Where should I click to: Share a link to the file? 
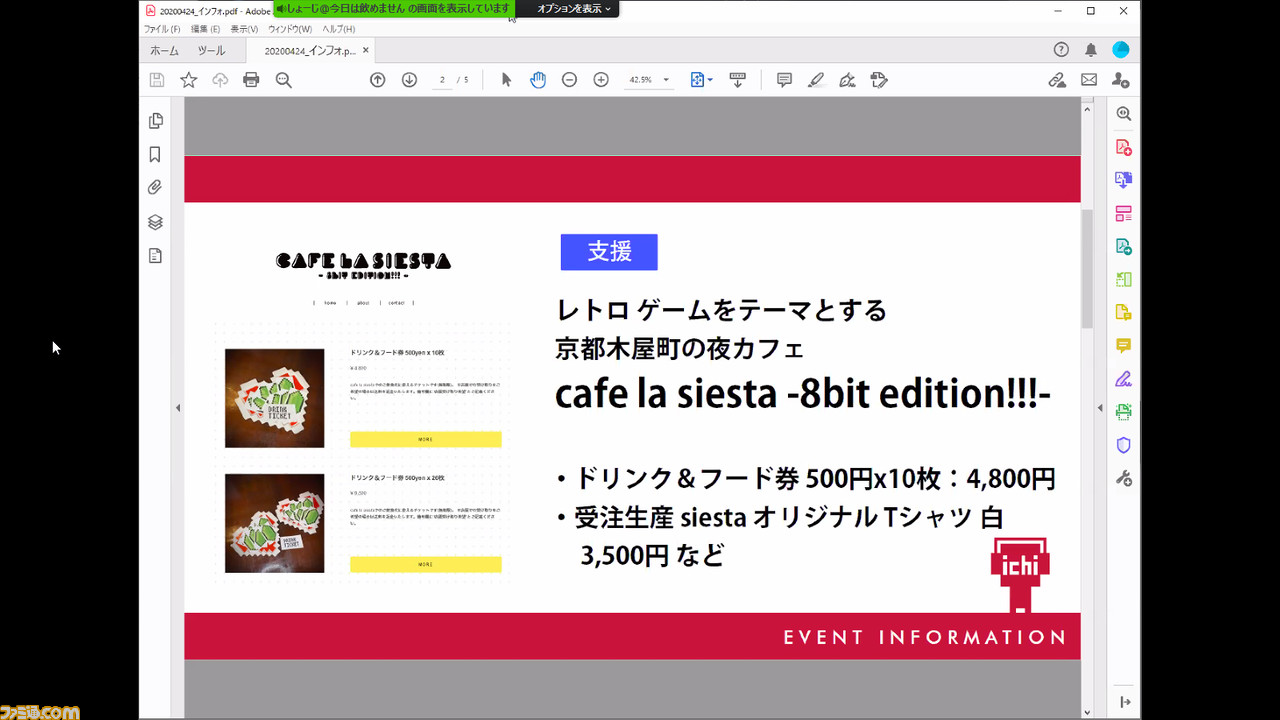pyautogui.click(x=1057, y=80)
